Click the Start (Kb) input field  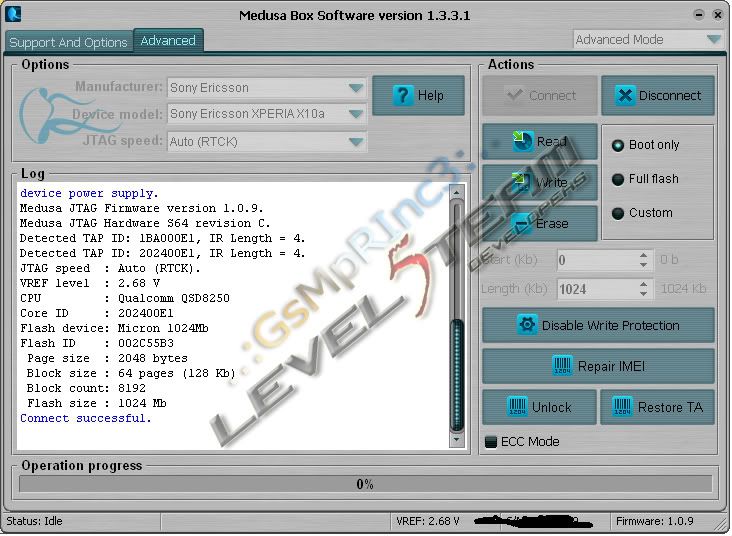(598, 260)
